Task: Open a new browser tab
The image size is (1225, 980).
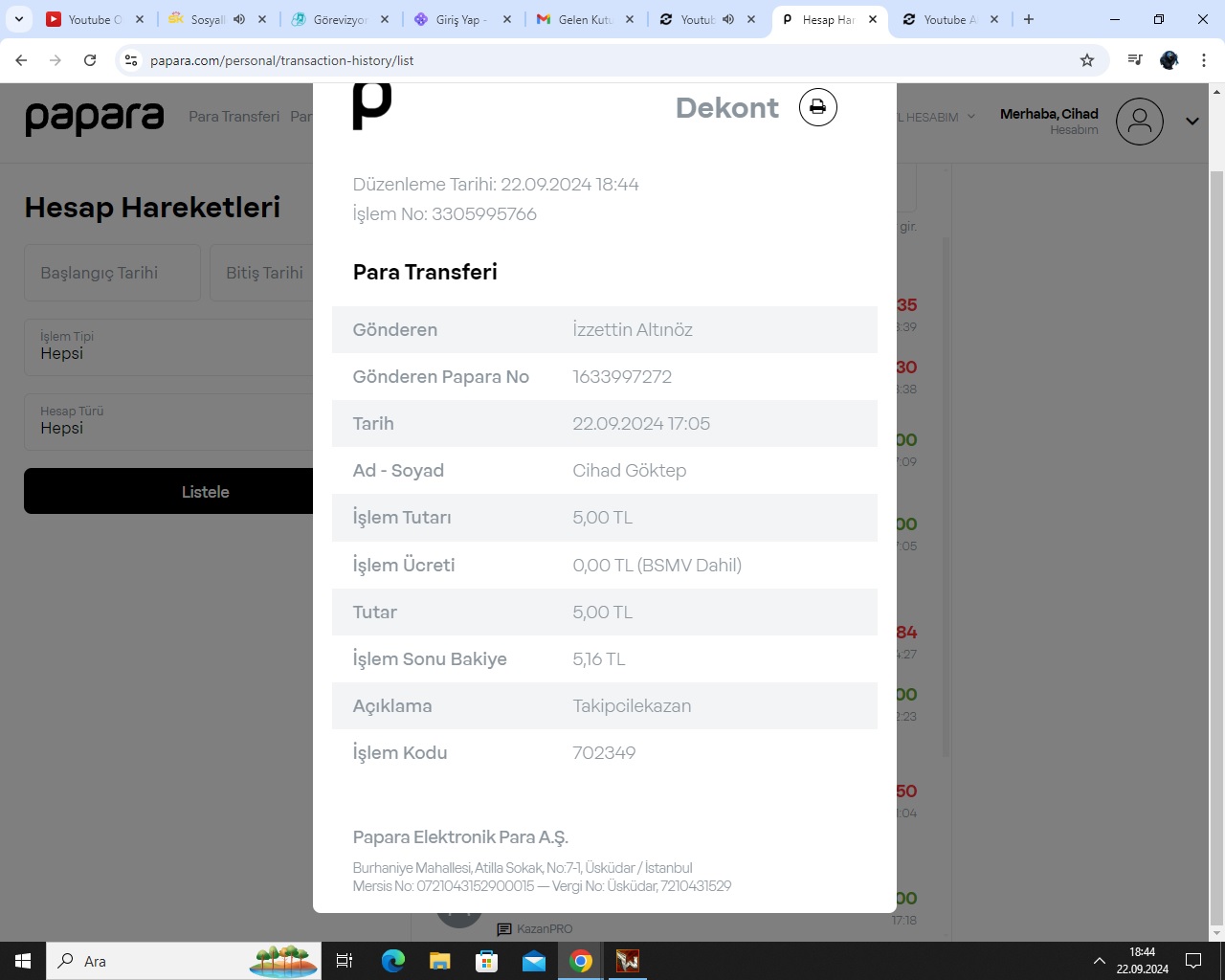Action: click(1029, 19)
